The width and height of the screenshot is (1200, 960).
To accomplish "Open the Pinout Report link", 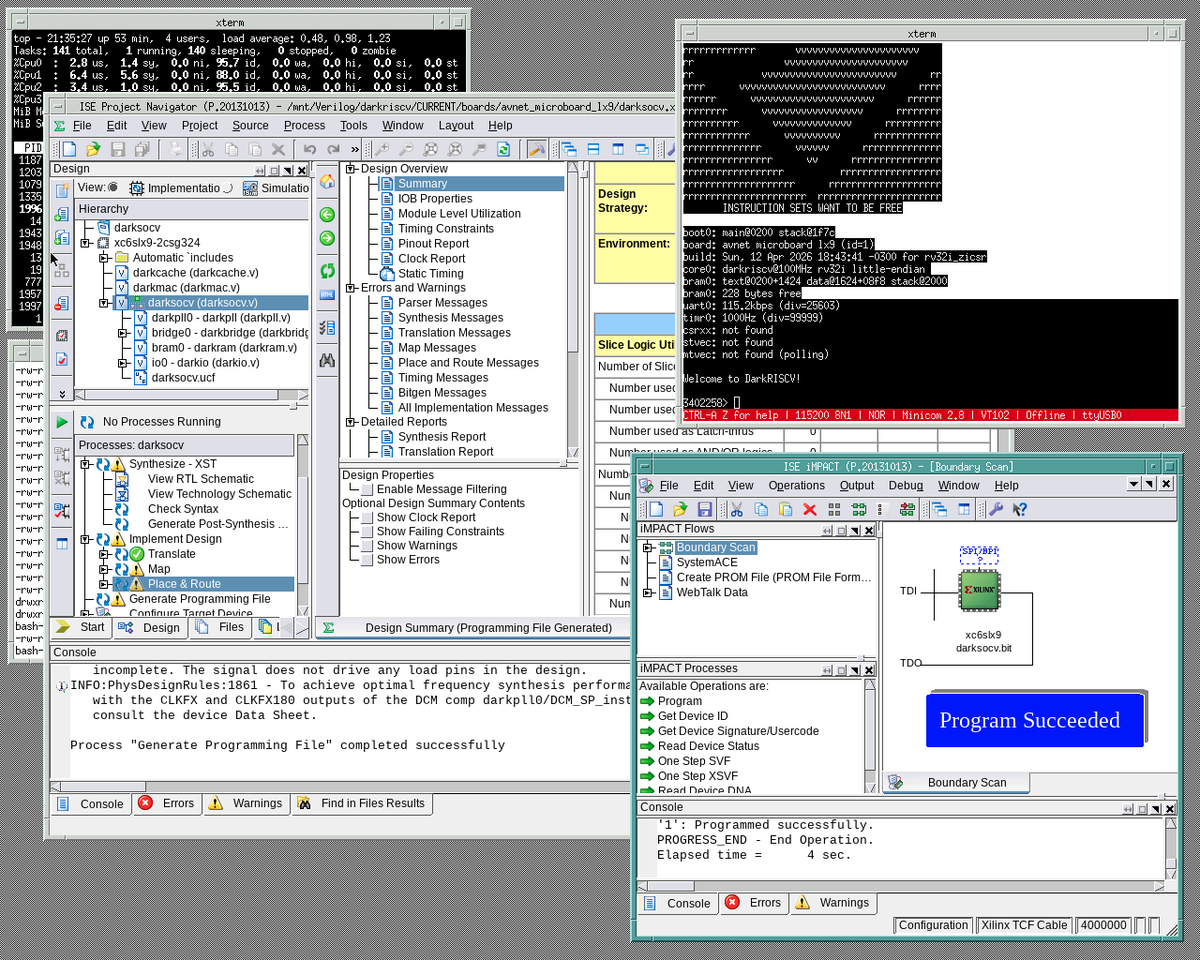I will tap(433, 243).
